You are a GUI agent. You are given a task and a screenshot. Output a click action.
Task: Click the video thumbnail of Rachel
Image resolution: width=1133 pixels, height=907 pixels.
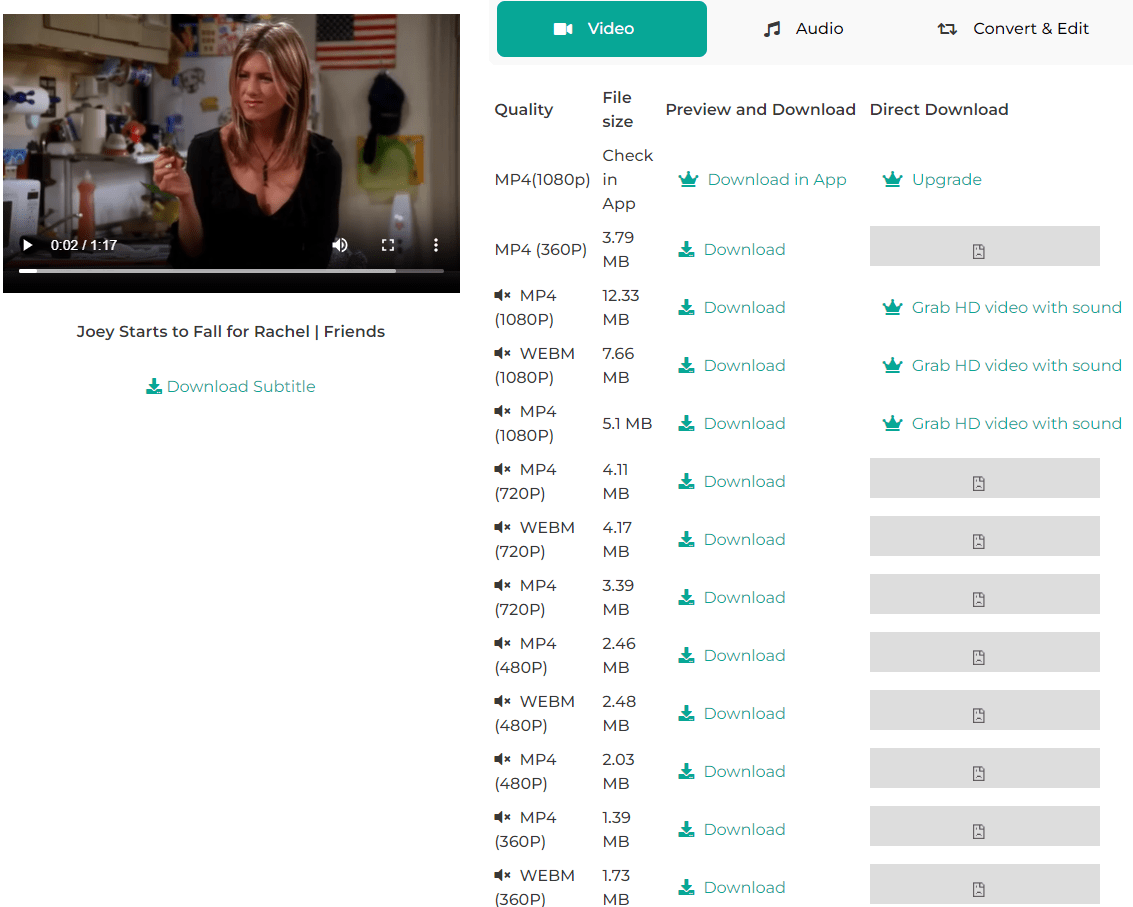pos(231,130)
